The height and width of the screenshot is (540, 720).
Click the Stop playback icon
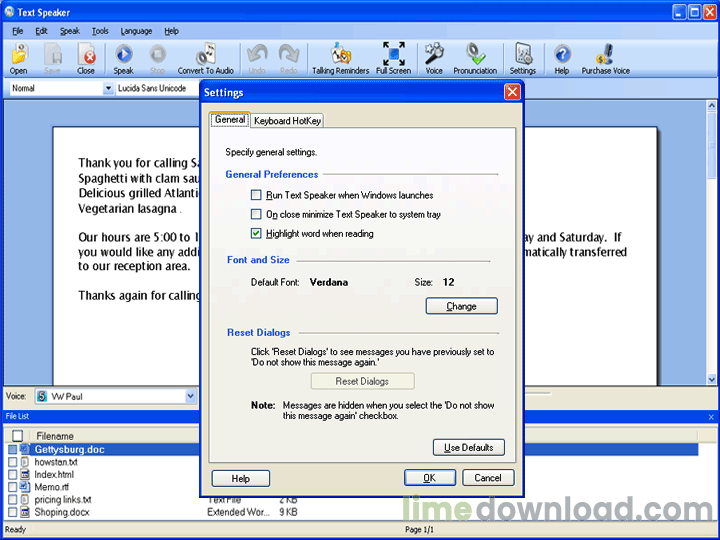[158, 59]
